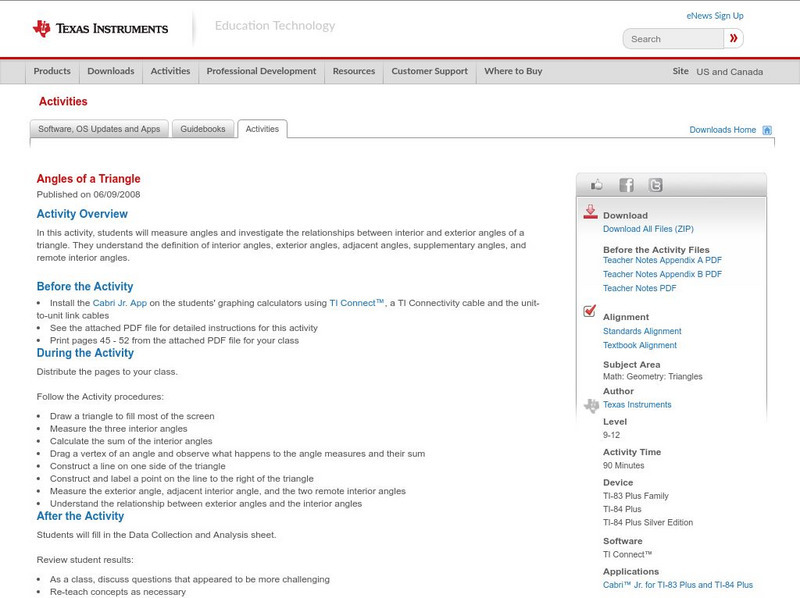Open the eNews Sign Up link
The image size is (800, 598).
click(715, 16)
